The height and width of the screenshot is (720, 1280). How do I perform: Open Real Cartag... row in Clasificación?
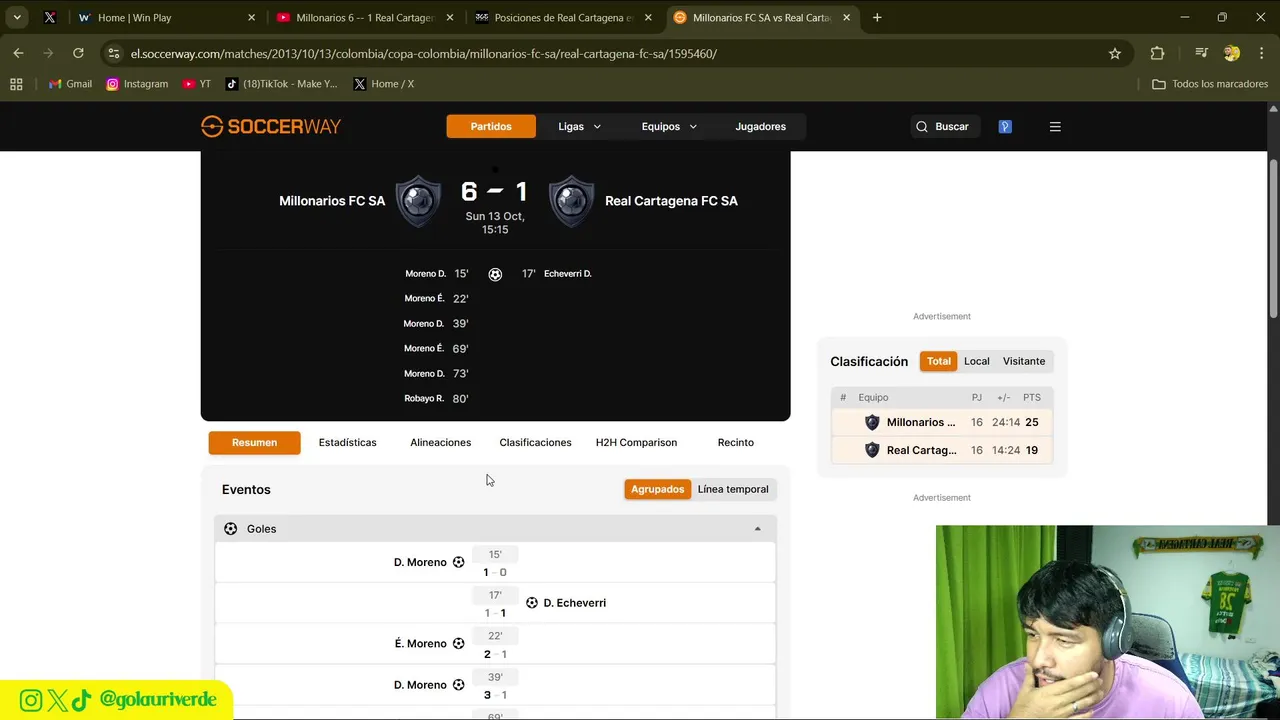click(x=941, y=450)
